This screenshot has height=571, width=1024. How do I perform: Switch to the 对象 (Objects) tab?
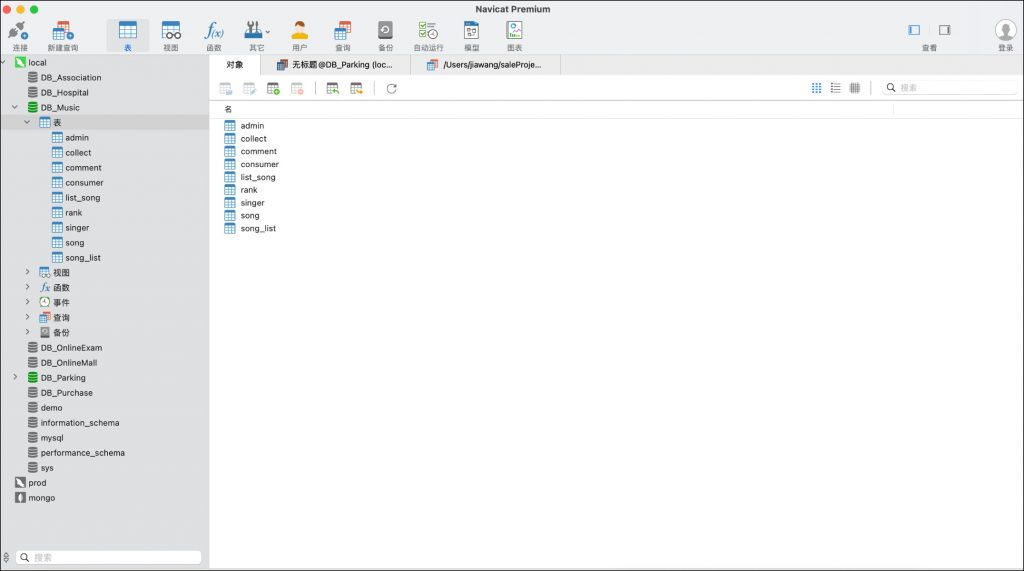pyautogui.click(x=235, y=65)
